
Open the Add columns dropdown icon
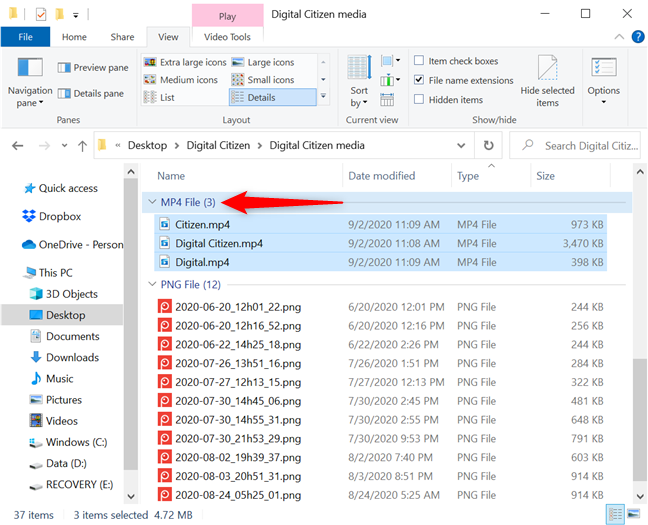point(391,80)
